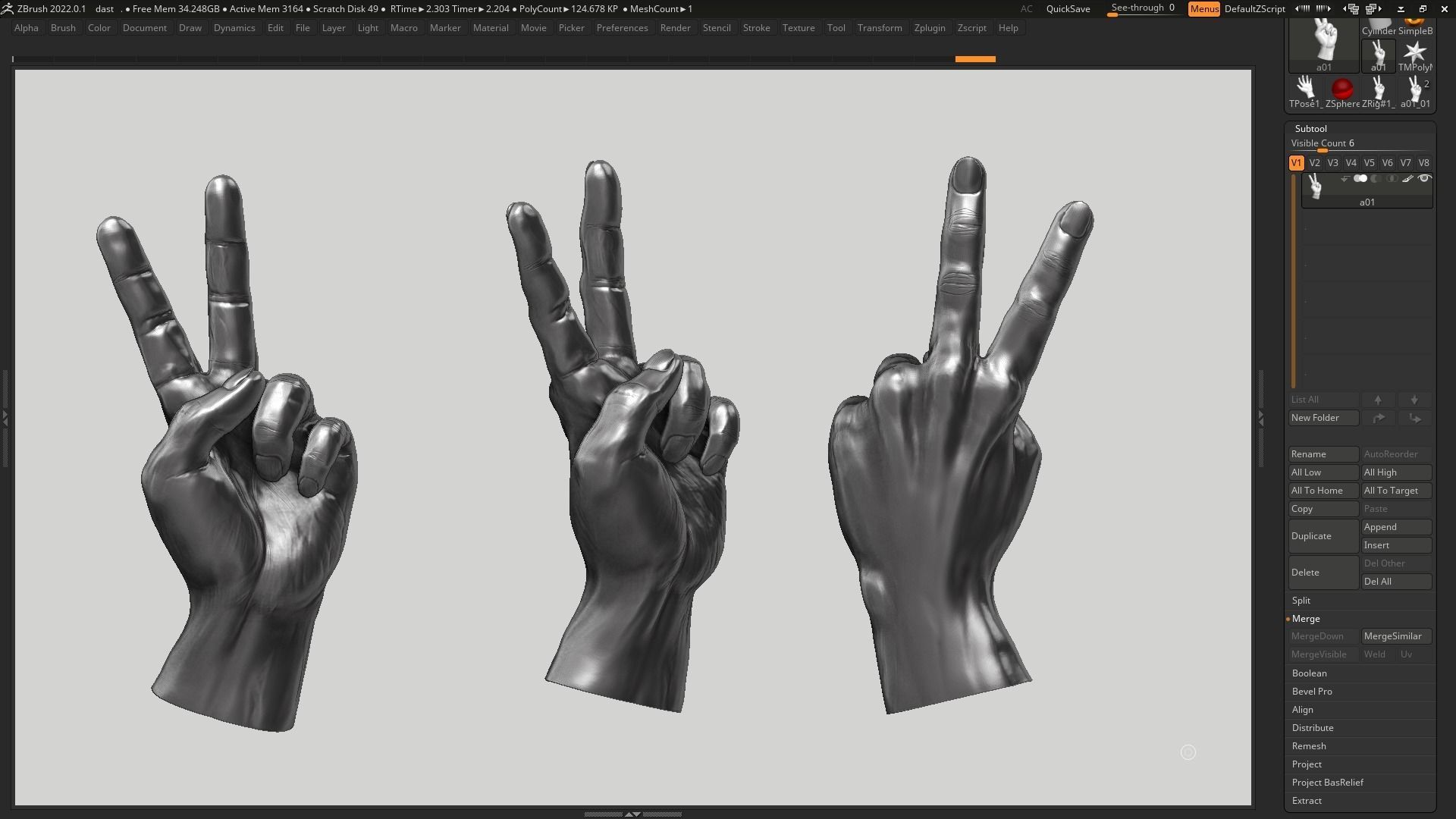Expand the Boolean section
This screenshot has width=1456, height=819.
pos(1310,673)
